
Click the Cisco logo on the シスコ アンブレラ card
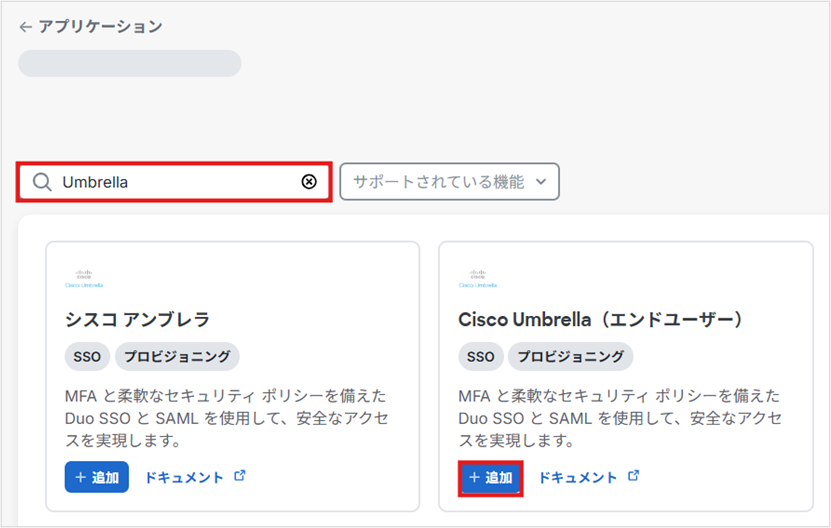84,277
